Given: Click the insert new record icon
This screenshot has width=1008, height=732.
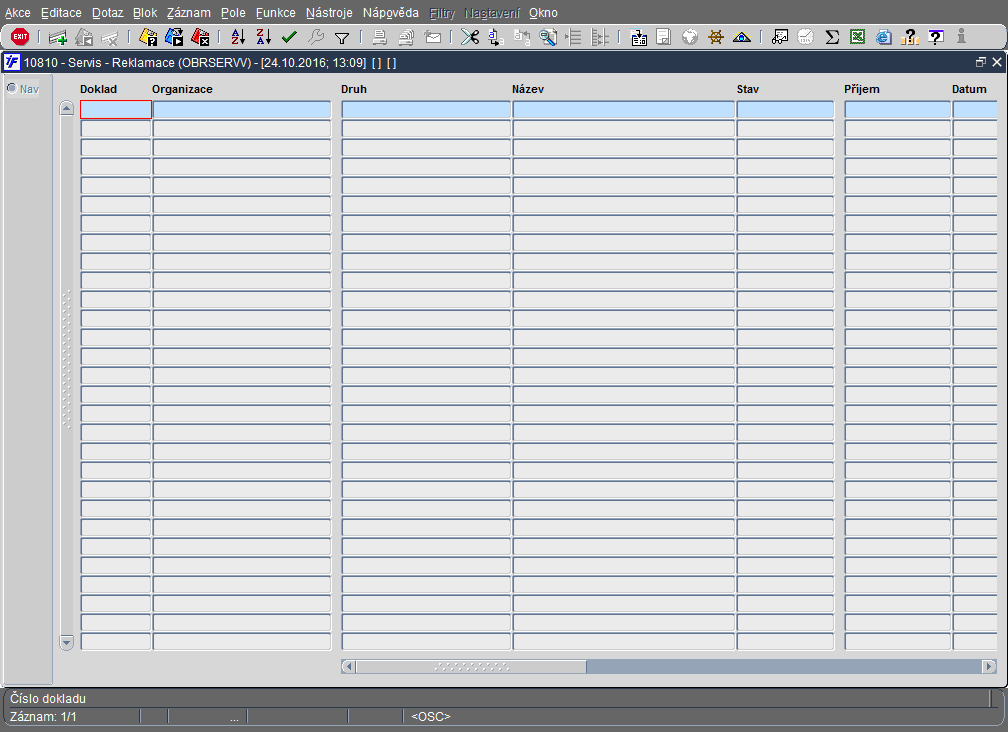Looking at the screenshot, I should click(x=58, y=37).
